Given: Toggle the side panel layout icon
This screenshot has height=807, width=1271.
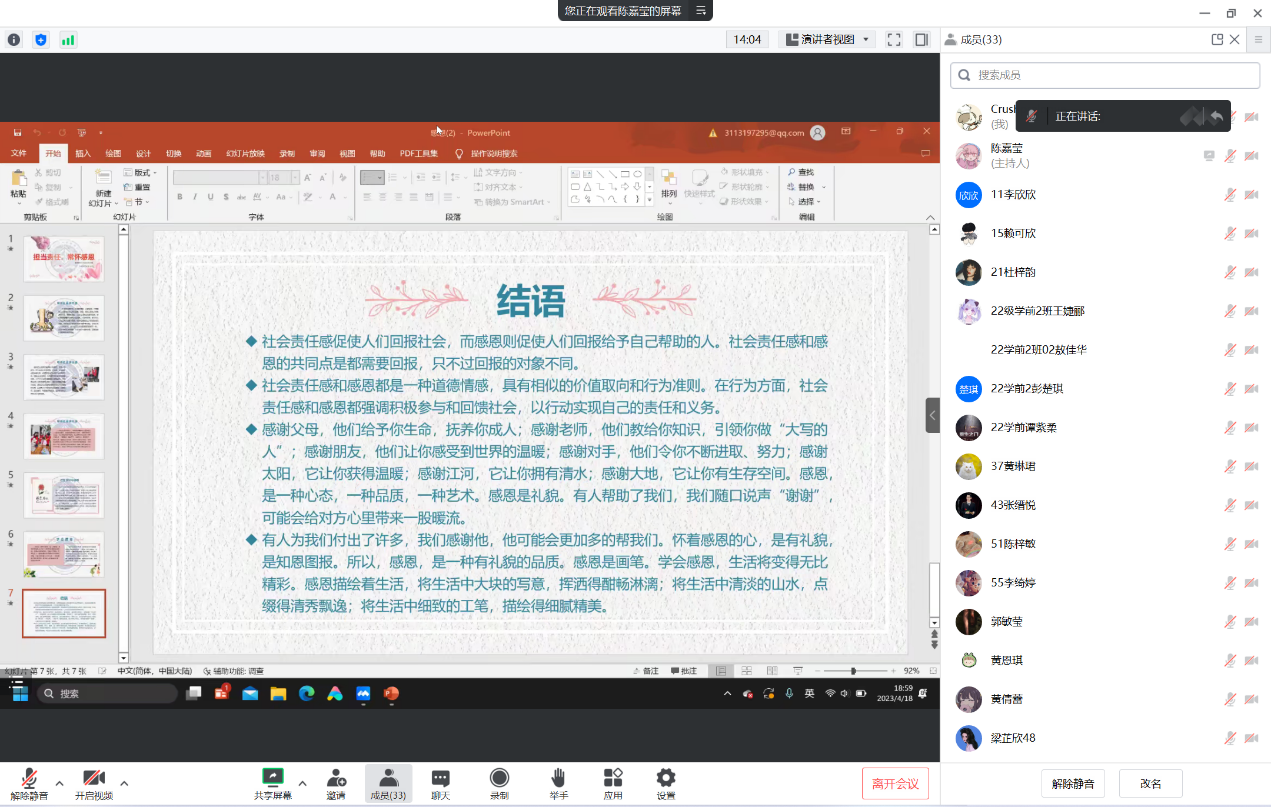Looking at the screenshot, I should click(921, 40).
